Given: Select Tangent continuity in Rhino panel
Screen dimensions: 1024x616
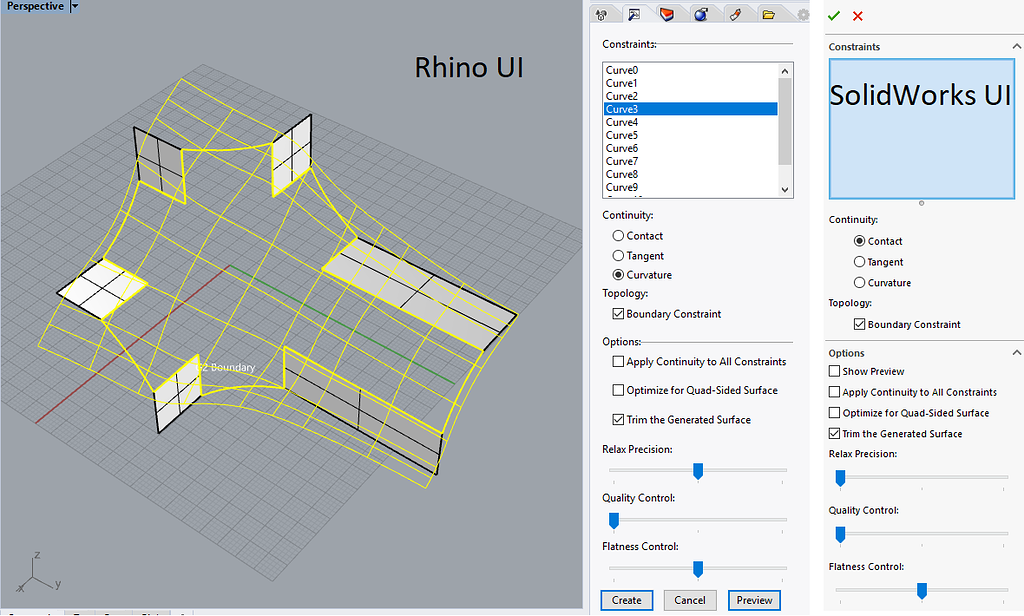Looking at the screenshot, I should [x=619, y=256].
